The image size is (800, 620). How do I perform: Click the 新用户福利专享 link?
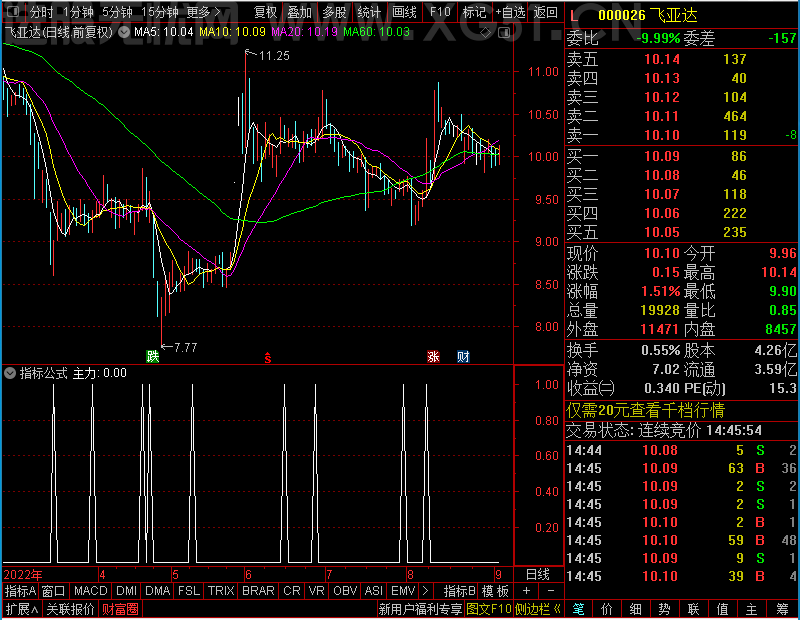click(x=420, y=609)
